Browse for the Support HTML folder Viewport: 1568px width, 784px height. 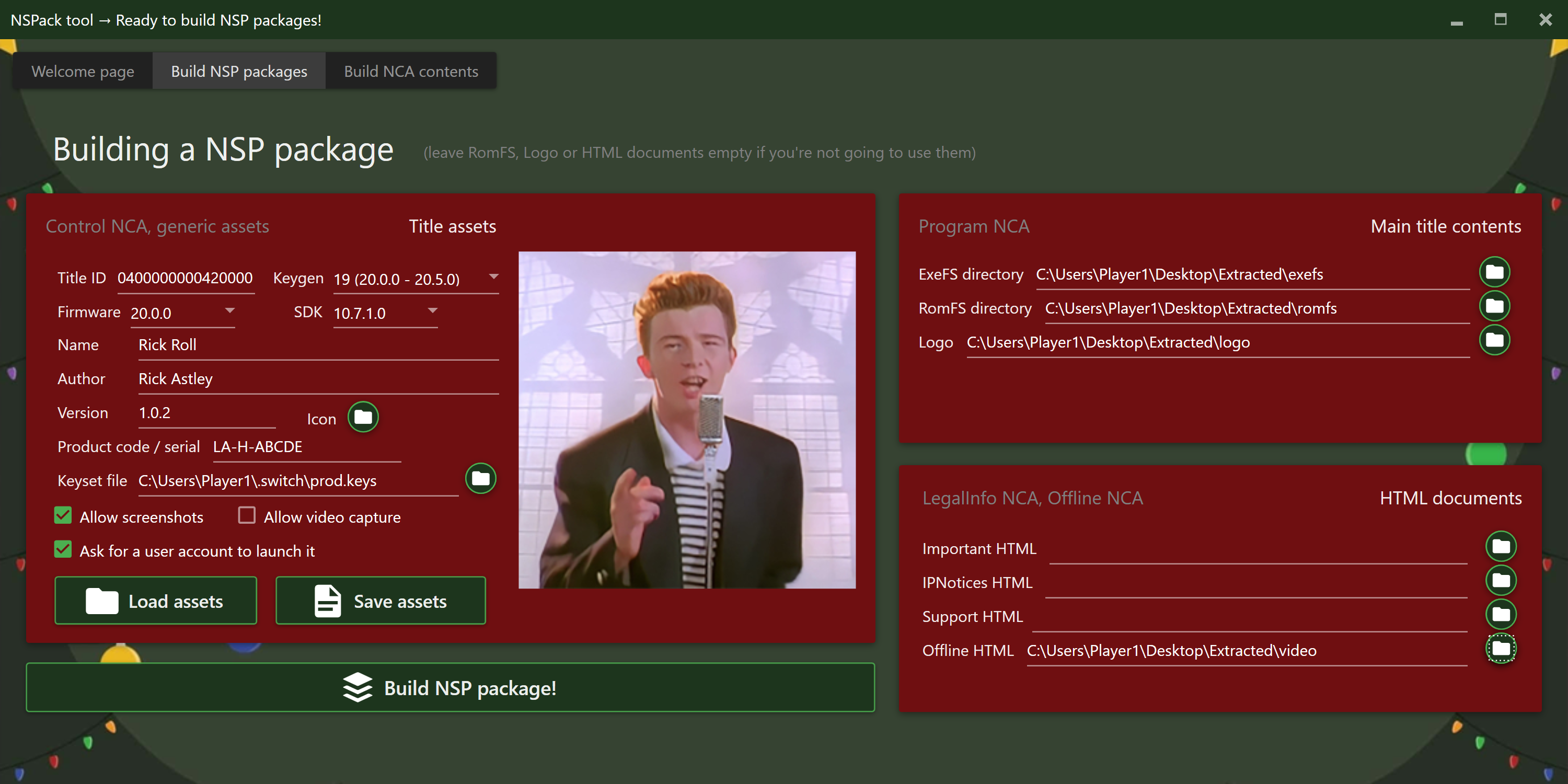click(1501, 615)
